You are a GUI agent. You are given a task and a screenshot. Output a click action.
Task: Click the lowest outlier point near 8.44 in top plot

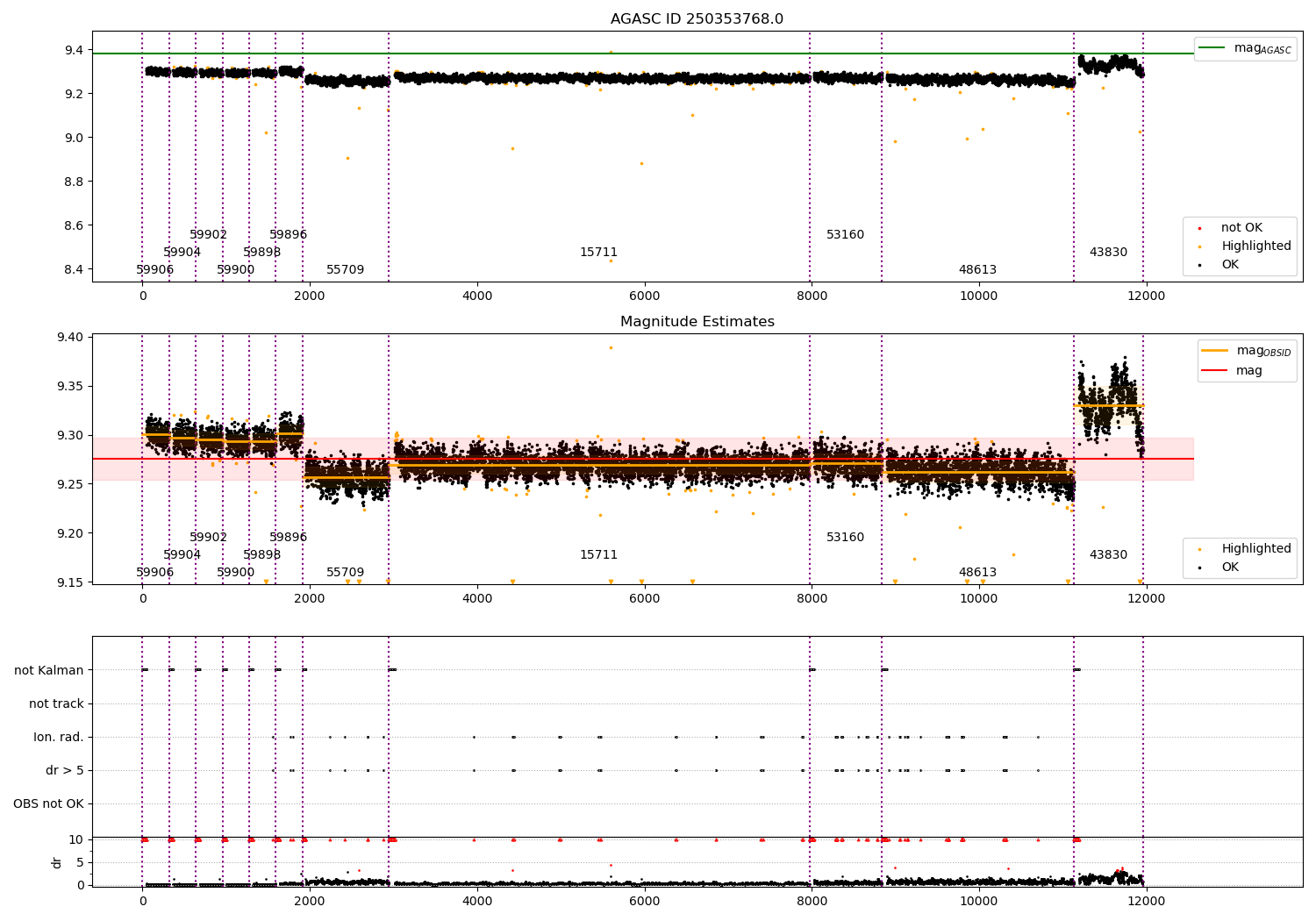(x=611, y=261)
